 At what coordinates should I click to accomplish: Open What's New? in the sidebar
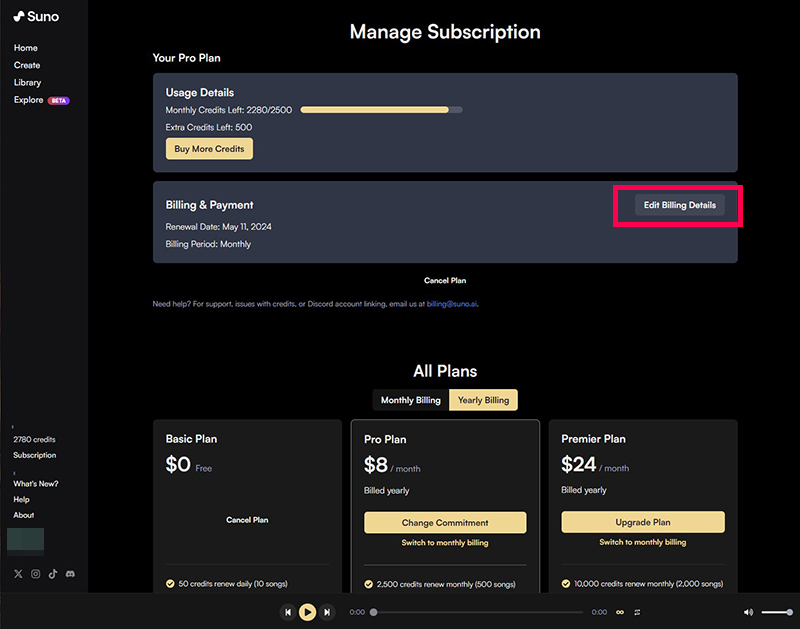36,484
